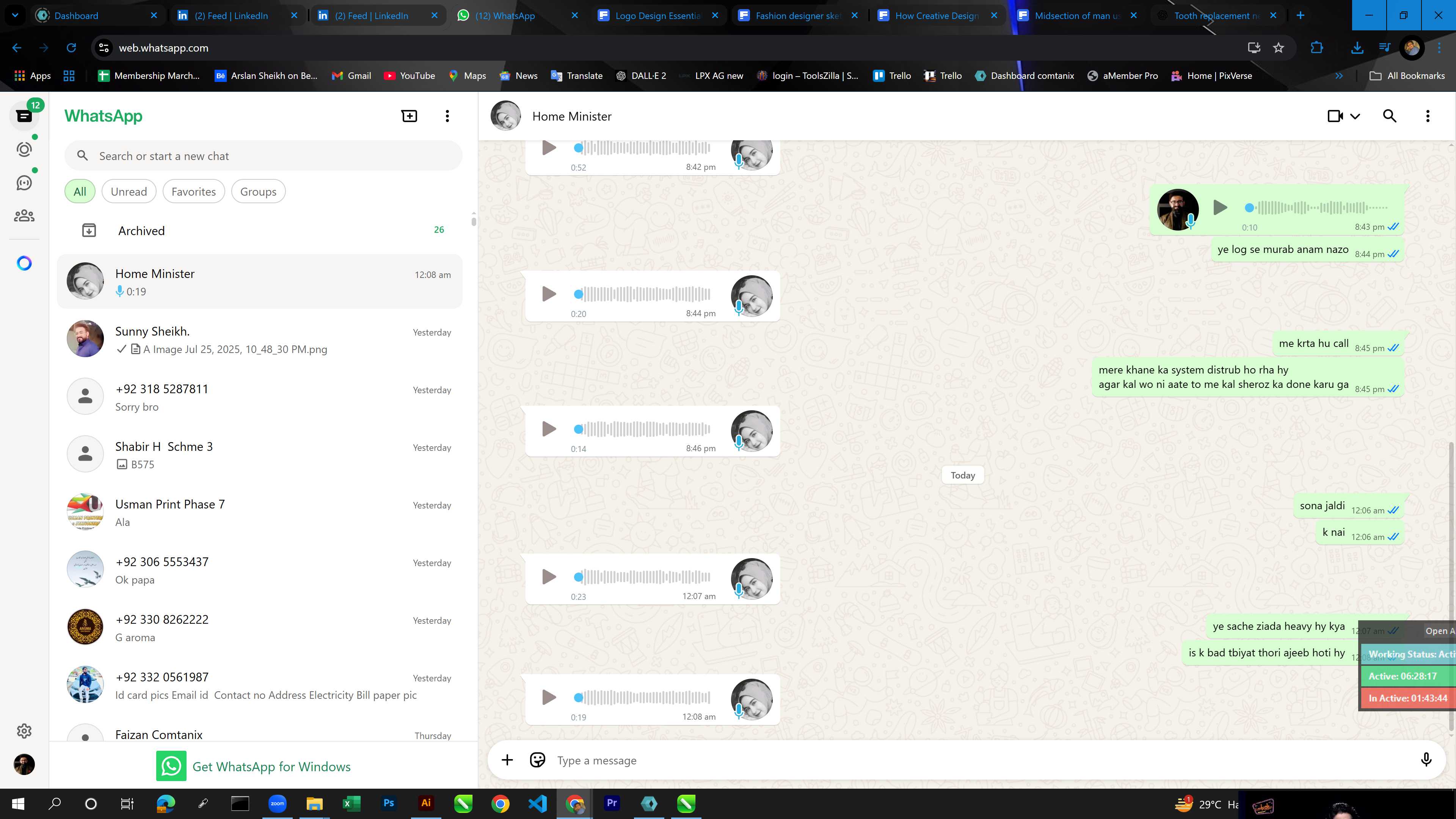Open the Channels icon in sidebar
The image size is (1456, 819).
pos(24,182)
